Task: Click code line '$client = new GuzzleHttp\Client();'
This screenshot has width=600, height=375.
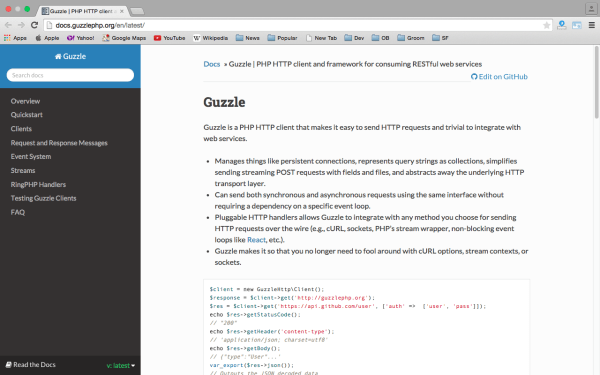Action: click(x=267, y=289)
